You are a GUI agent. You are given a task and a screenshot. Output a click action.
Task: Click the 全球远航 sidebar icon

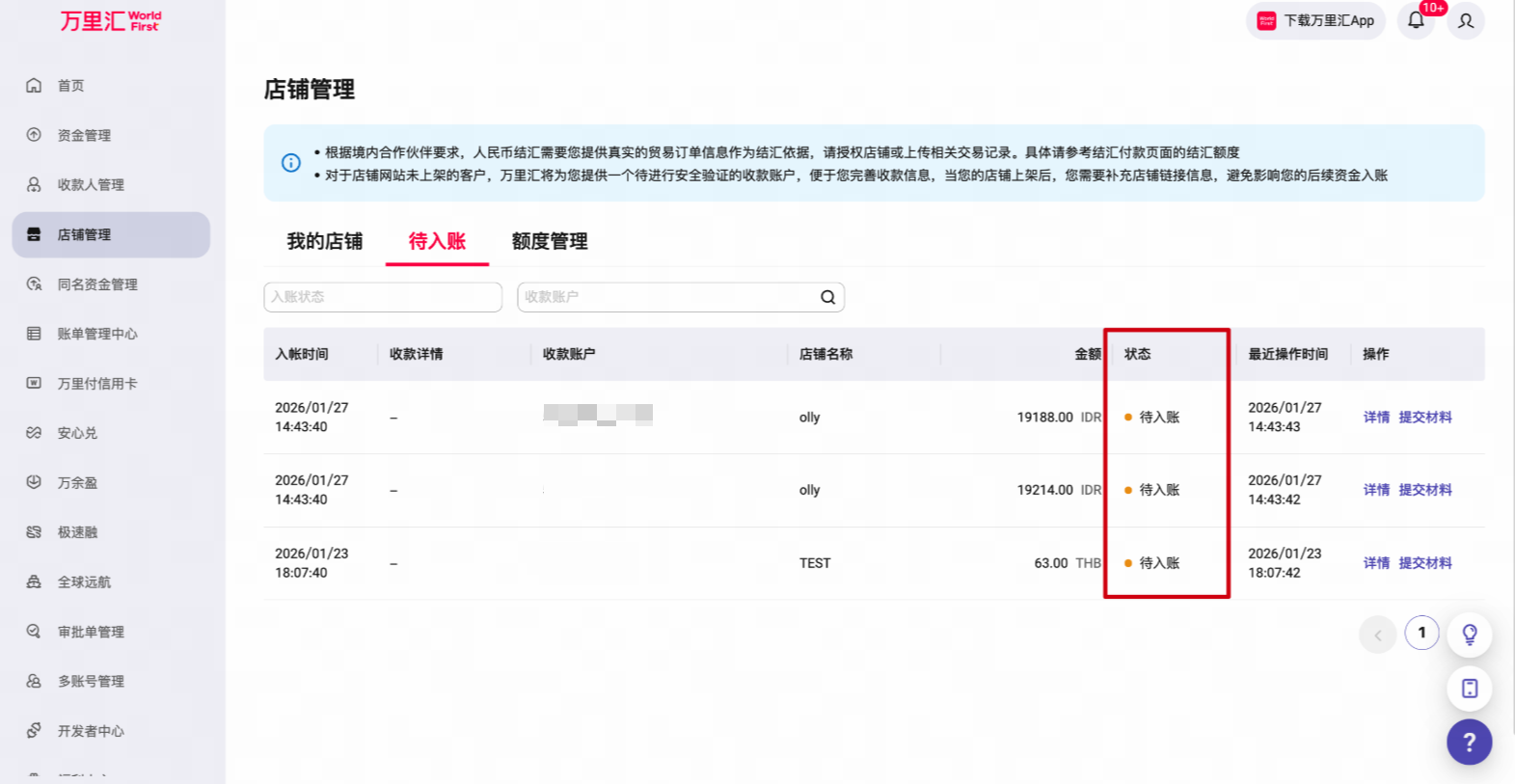(34, 581)
